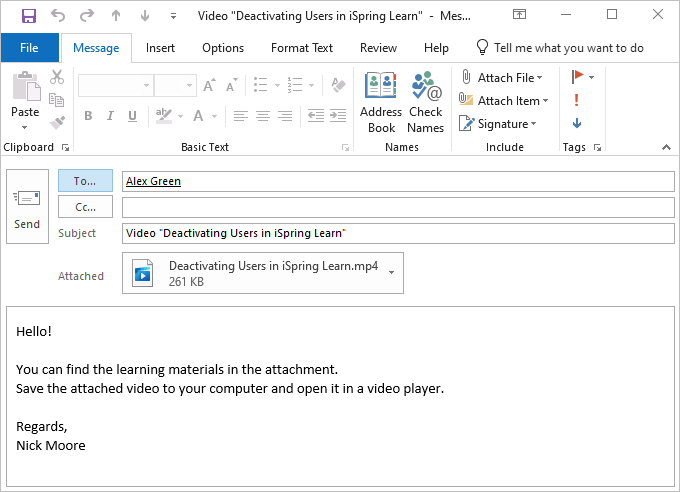Toggle italic formatting
The image size is (680, 492).
[110, 116]
